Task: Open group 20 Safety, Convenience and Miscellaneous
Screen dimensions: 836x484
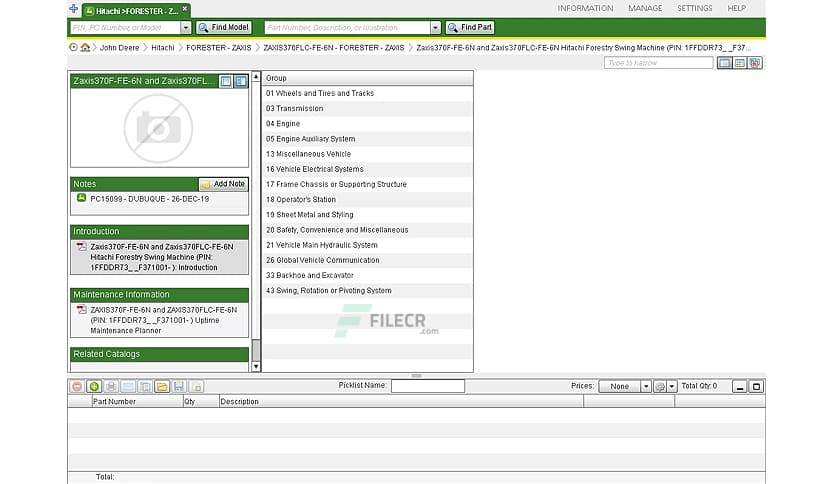Action: (x=367, y=230)
